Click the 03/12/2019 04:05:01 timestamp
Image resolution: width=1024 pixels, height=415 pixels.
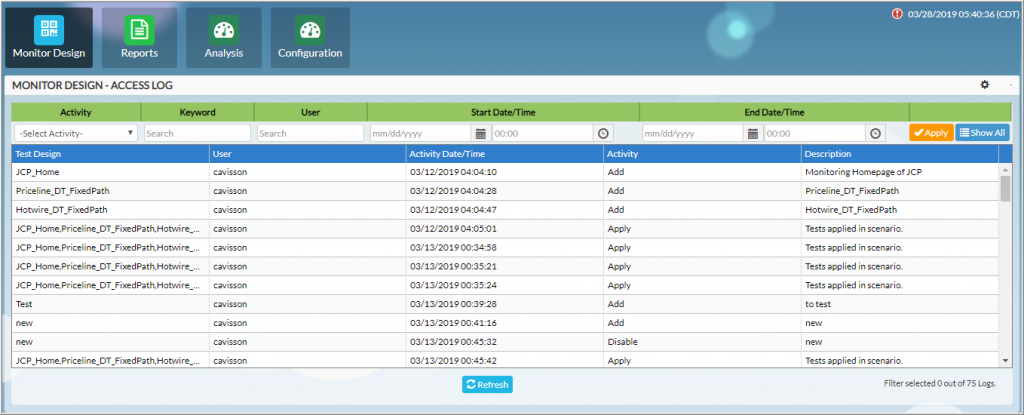tap(453, 229)
